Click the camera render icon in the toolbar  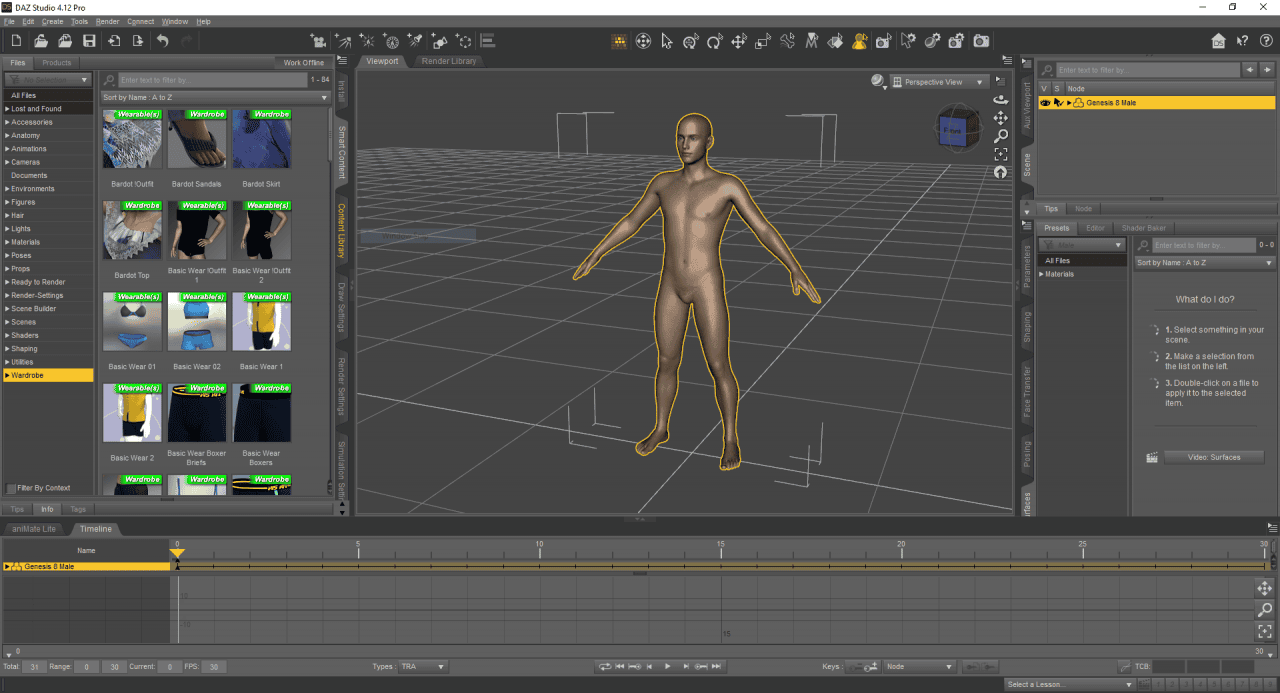click(980, 41)
